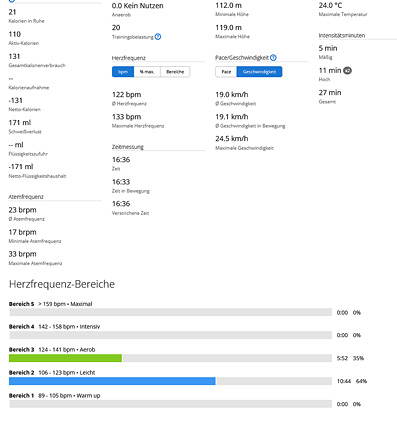Switch heart rate display to Bereiche

click(175, 72)
